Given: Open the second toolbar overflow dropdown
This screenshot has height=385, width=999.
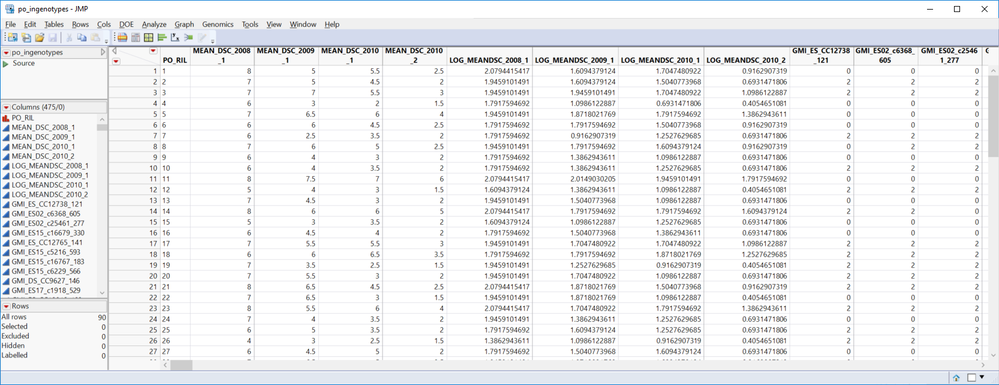Looking at the screenshot, I should click(213, 41).
